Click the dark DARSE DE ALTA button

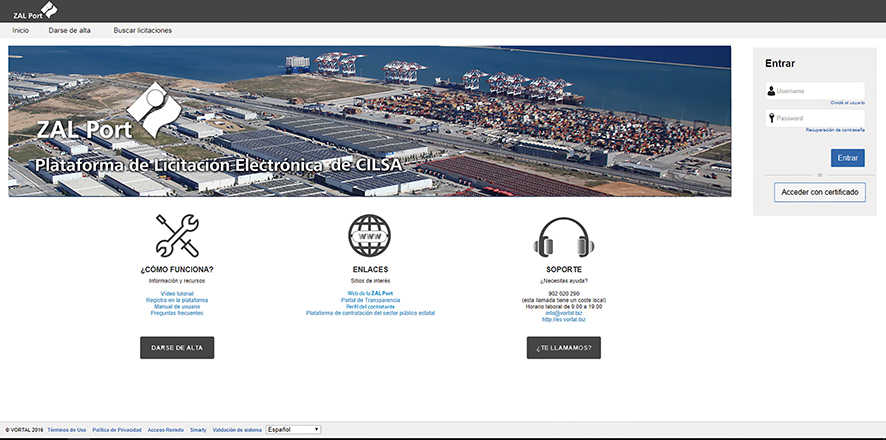pos(177,348)
